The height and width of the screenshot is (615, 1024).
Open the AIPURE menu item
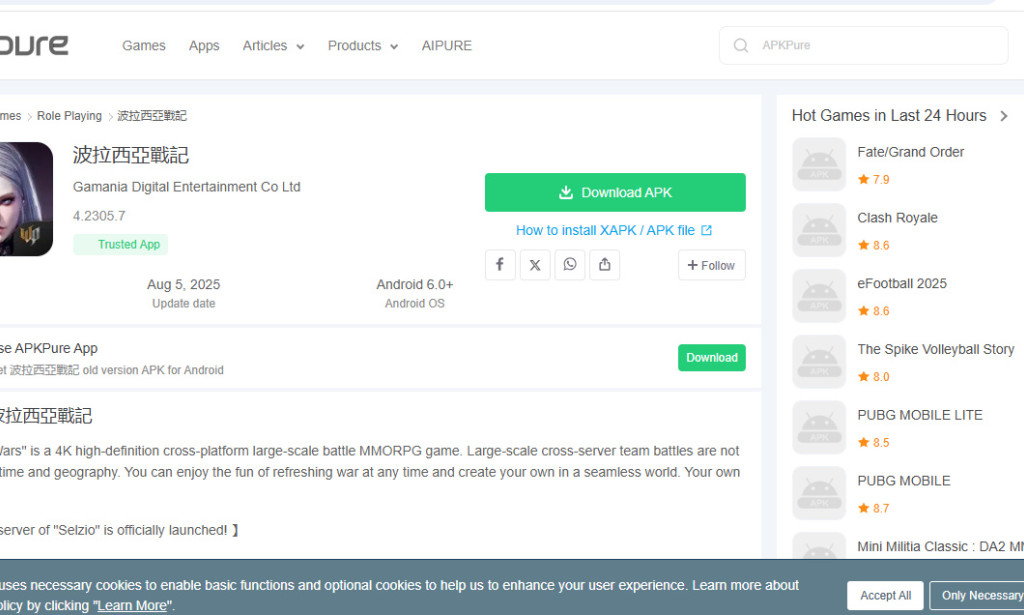tap(446, 45)
